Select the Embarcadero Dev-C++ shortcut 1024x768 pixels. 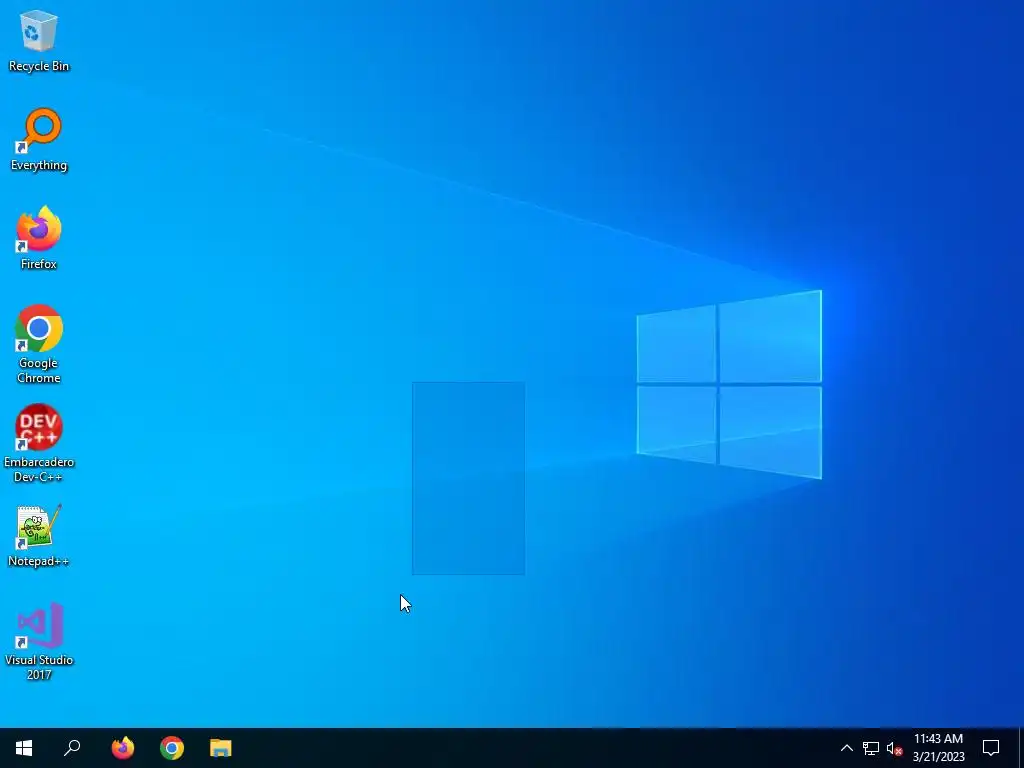pyautogui.click(x=39, y=443)
